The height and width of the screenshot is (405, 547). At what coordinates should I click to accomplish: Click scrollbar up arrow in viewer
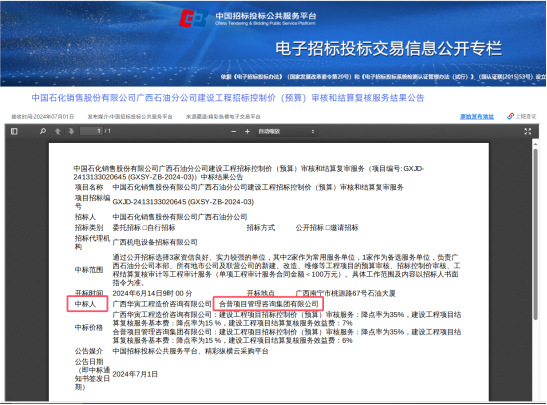point(535,143)
